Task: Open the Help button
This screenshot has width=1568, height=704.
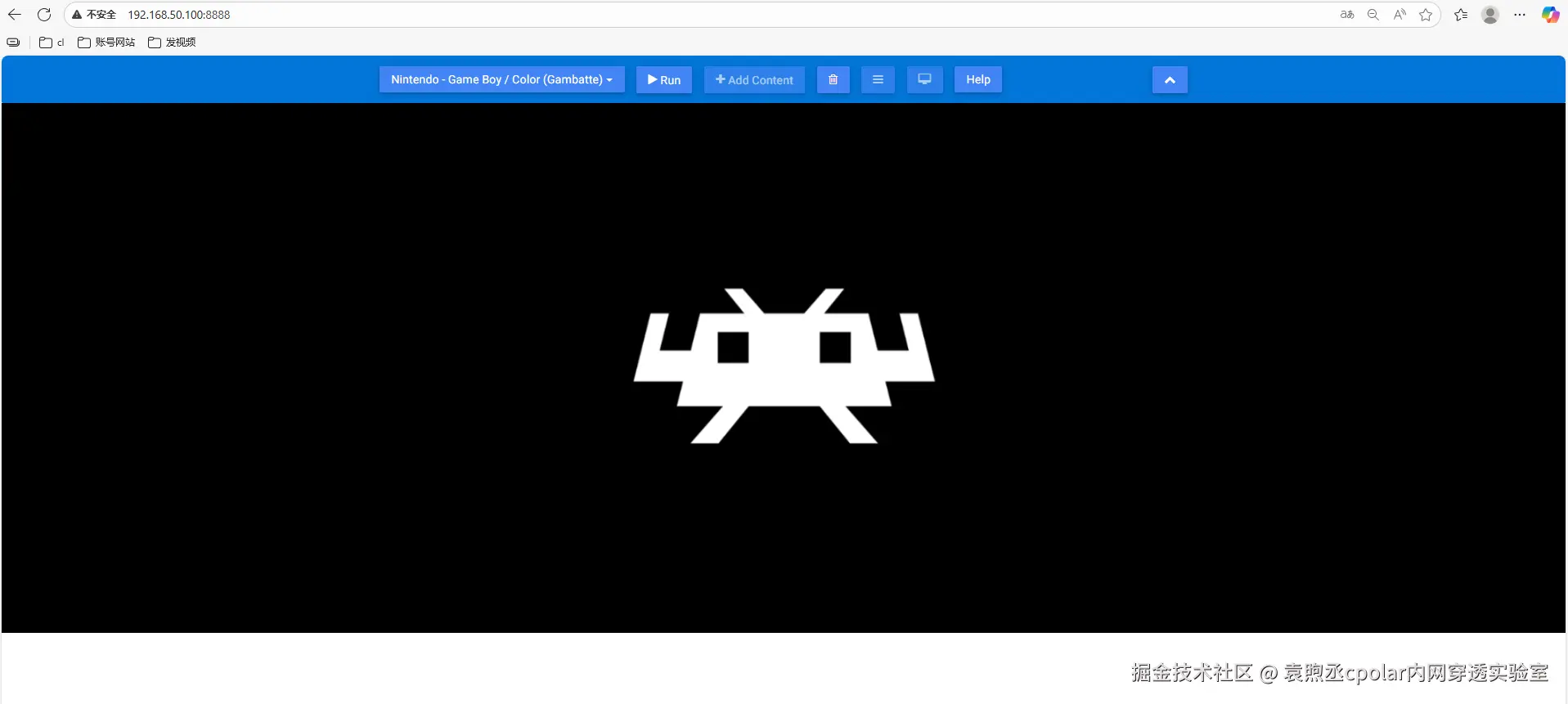Action: [x=978, y=79]
